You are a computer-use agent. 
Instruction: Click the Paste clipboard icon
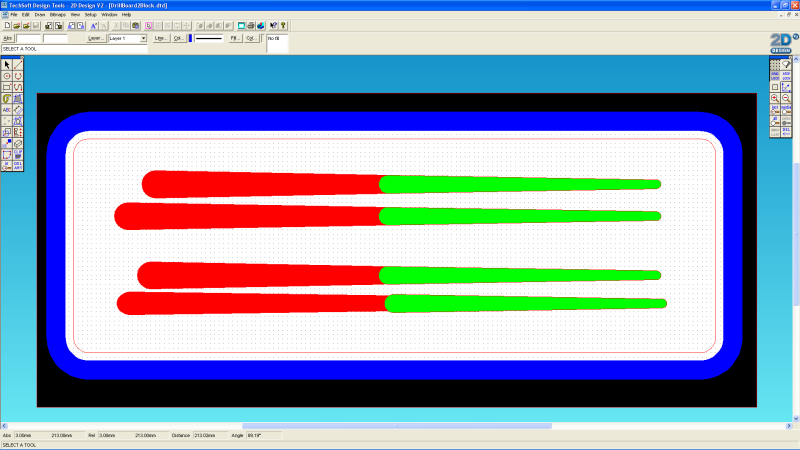[x=136, y=26]
